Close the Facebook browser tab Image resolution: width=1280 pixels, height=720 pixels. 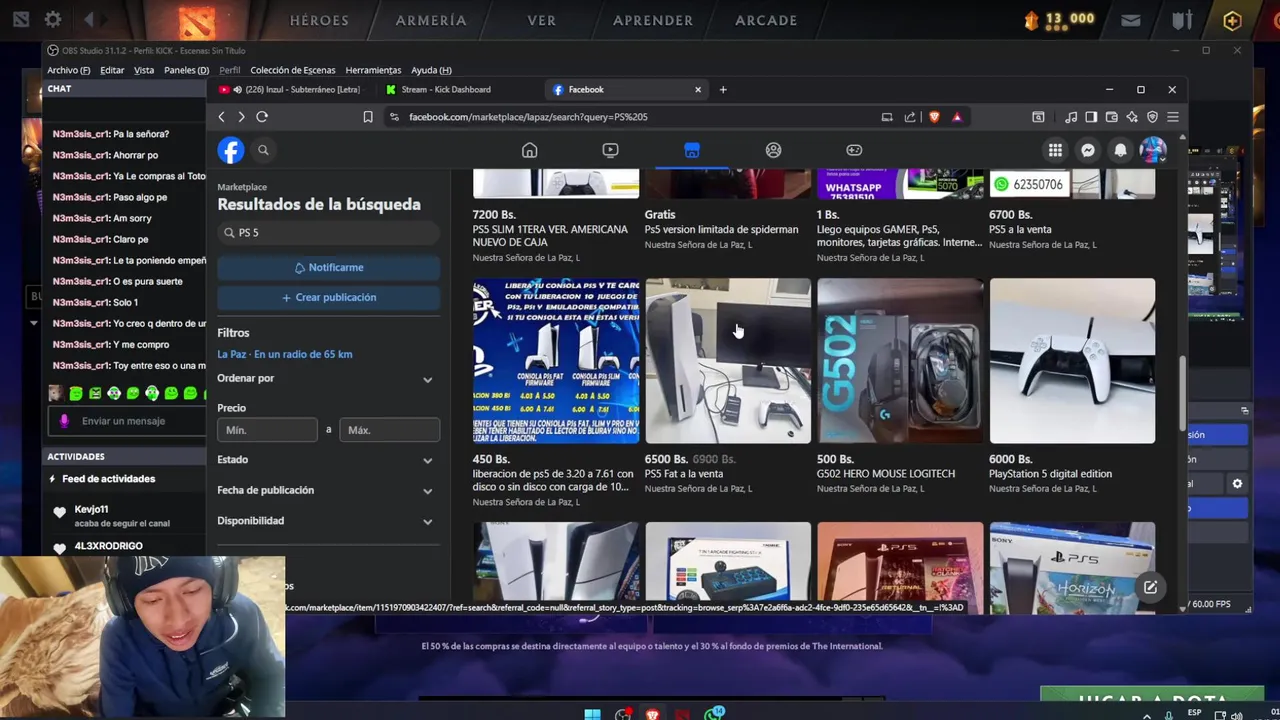click(698, 90)
